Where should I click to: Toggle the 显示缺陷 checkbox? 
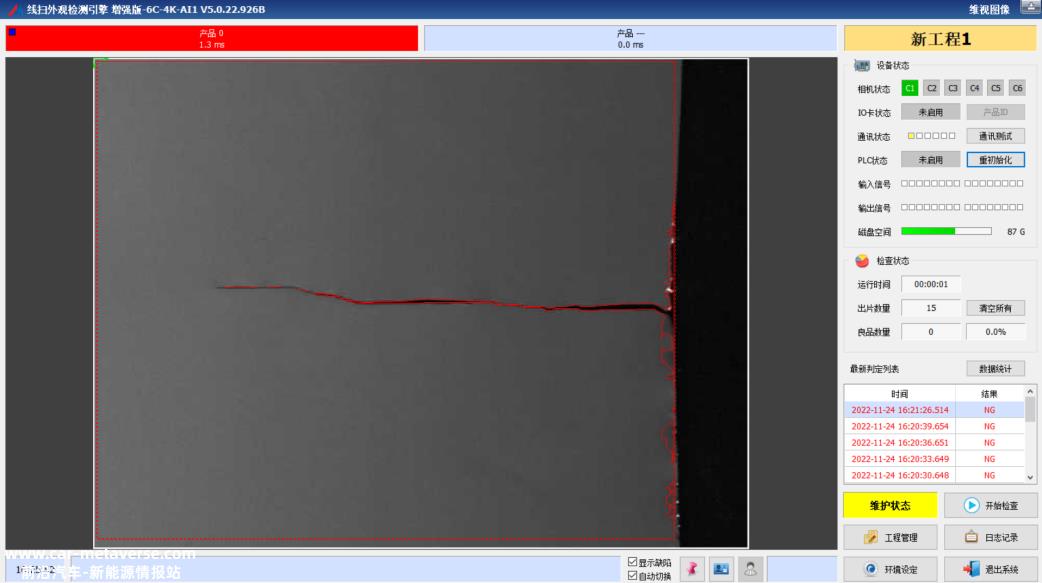point(633,562)
